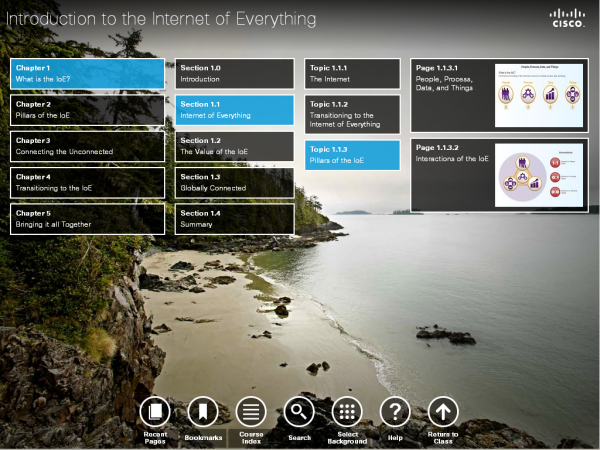Open Chapter 2 Pillars of the IoE
600x450 pixels.
click(x=87, y=110)
